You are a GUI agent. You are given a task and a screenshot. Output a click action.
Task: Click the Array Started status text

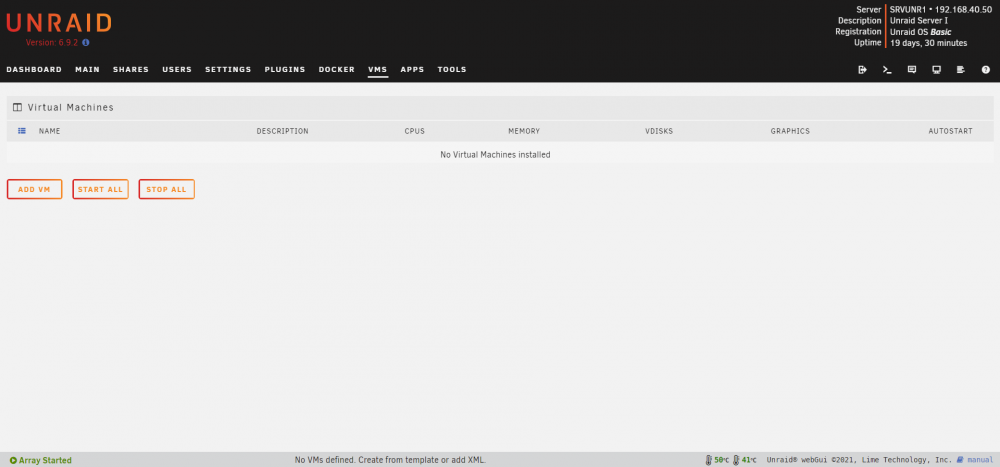tap(45, 460)
